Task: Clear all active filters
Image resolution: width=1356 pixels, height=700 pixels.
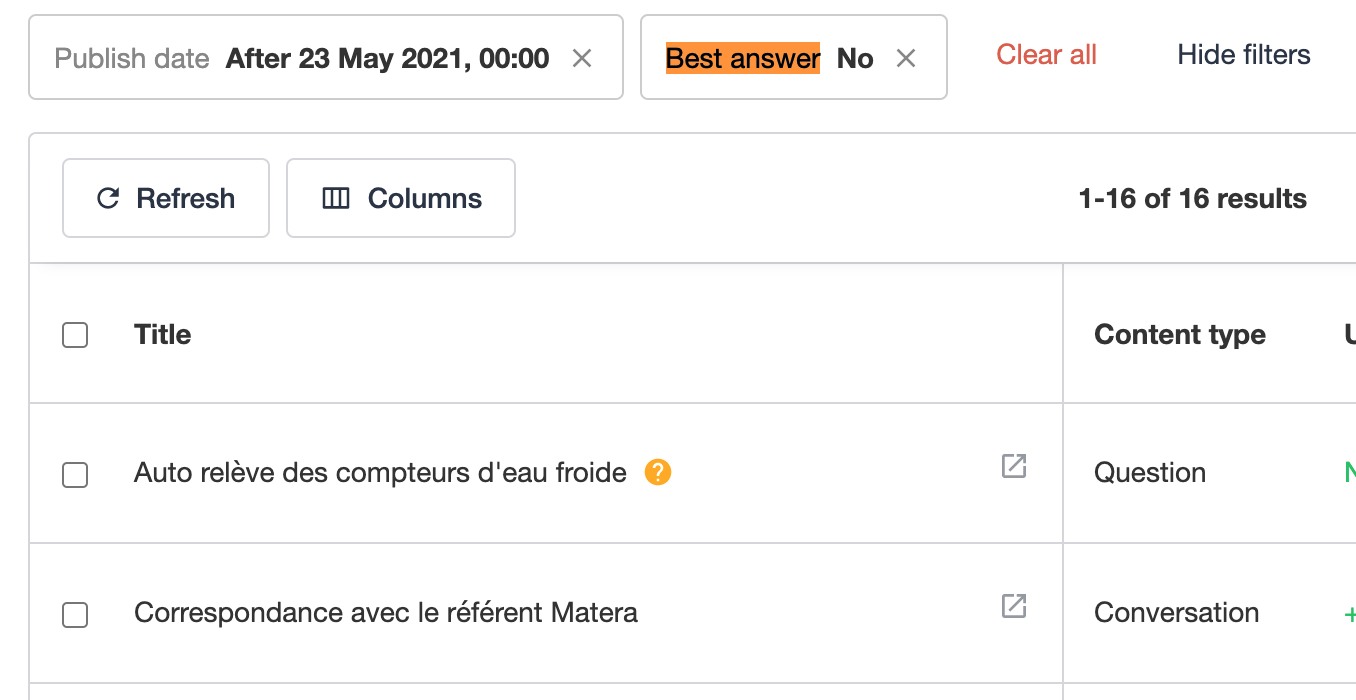Action: (x=1047, y=55)
